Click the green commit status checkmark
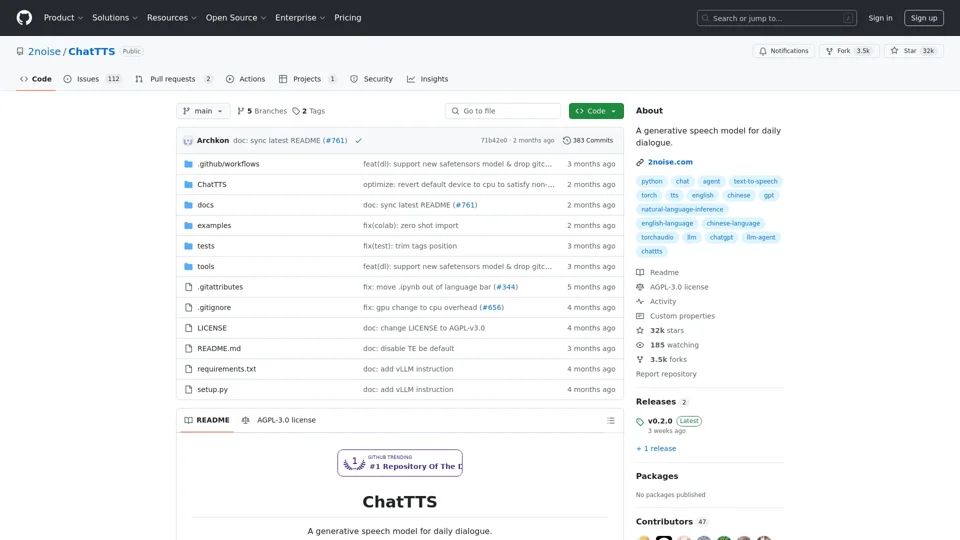Screen dimensions: 960x540 point(358,141)
